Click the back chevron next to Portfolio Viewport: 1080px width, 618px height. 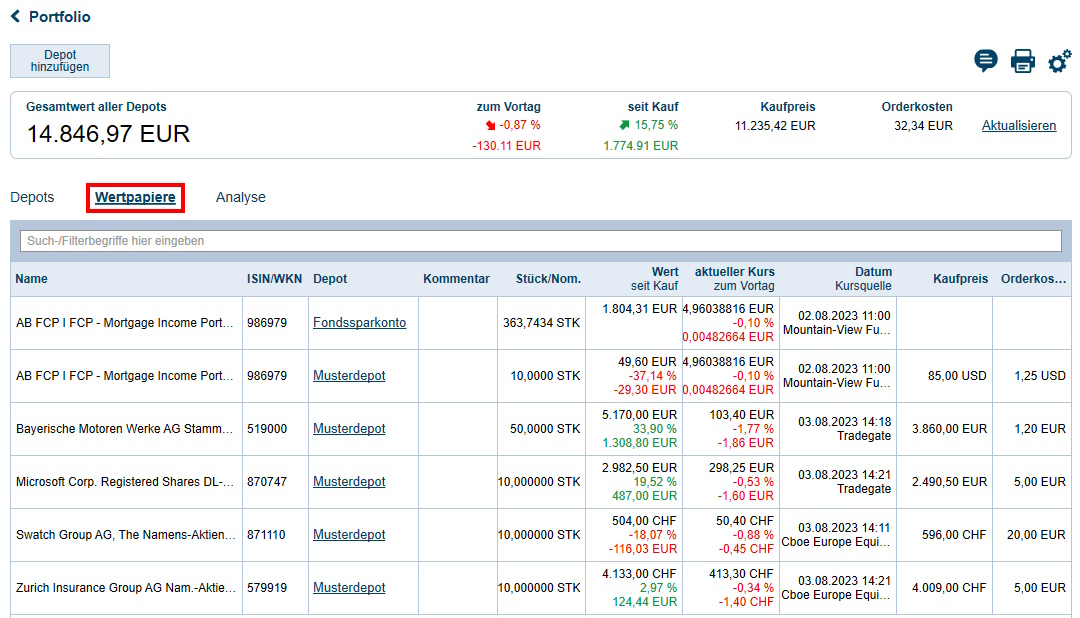coord(15,17)
